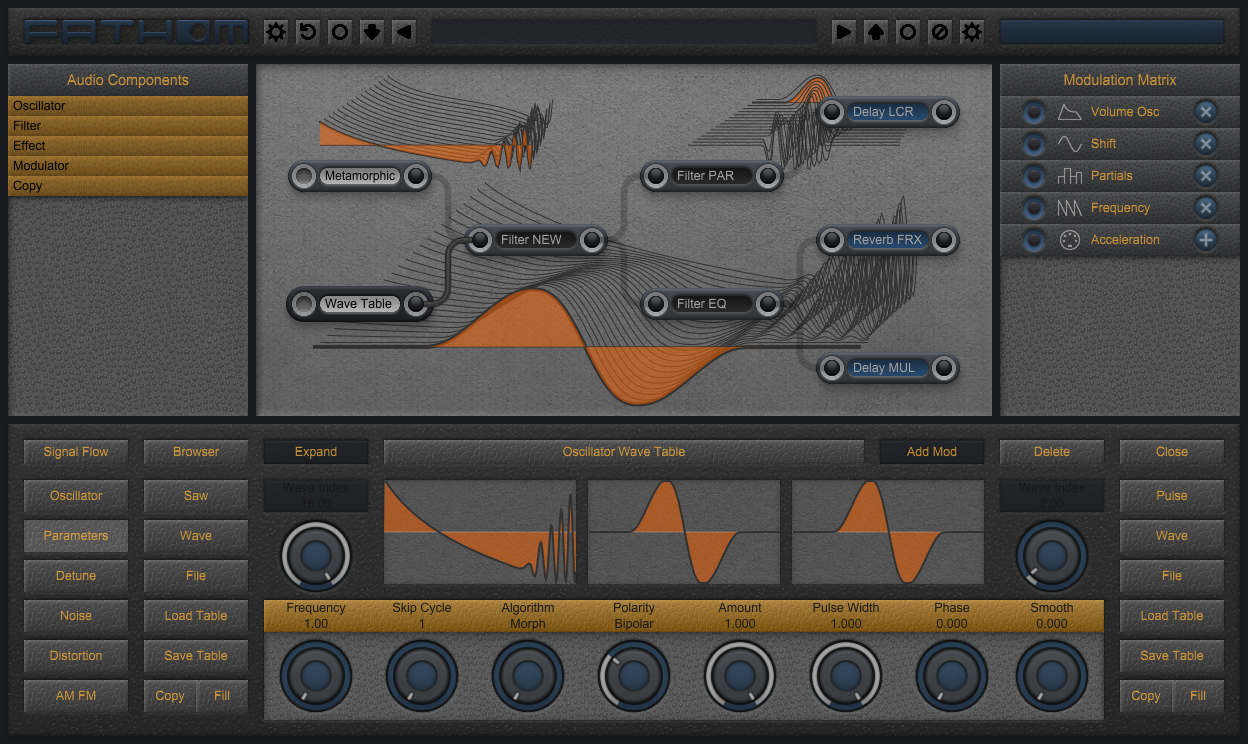Remove the Volume Osc modulation with X
The width and height of the screenshot is (1248, 744).
[x=1206, y=112]
